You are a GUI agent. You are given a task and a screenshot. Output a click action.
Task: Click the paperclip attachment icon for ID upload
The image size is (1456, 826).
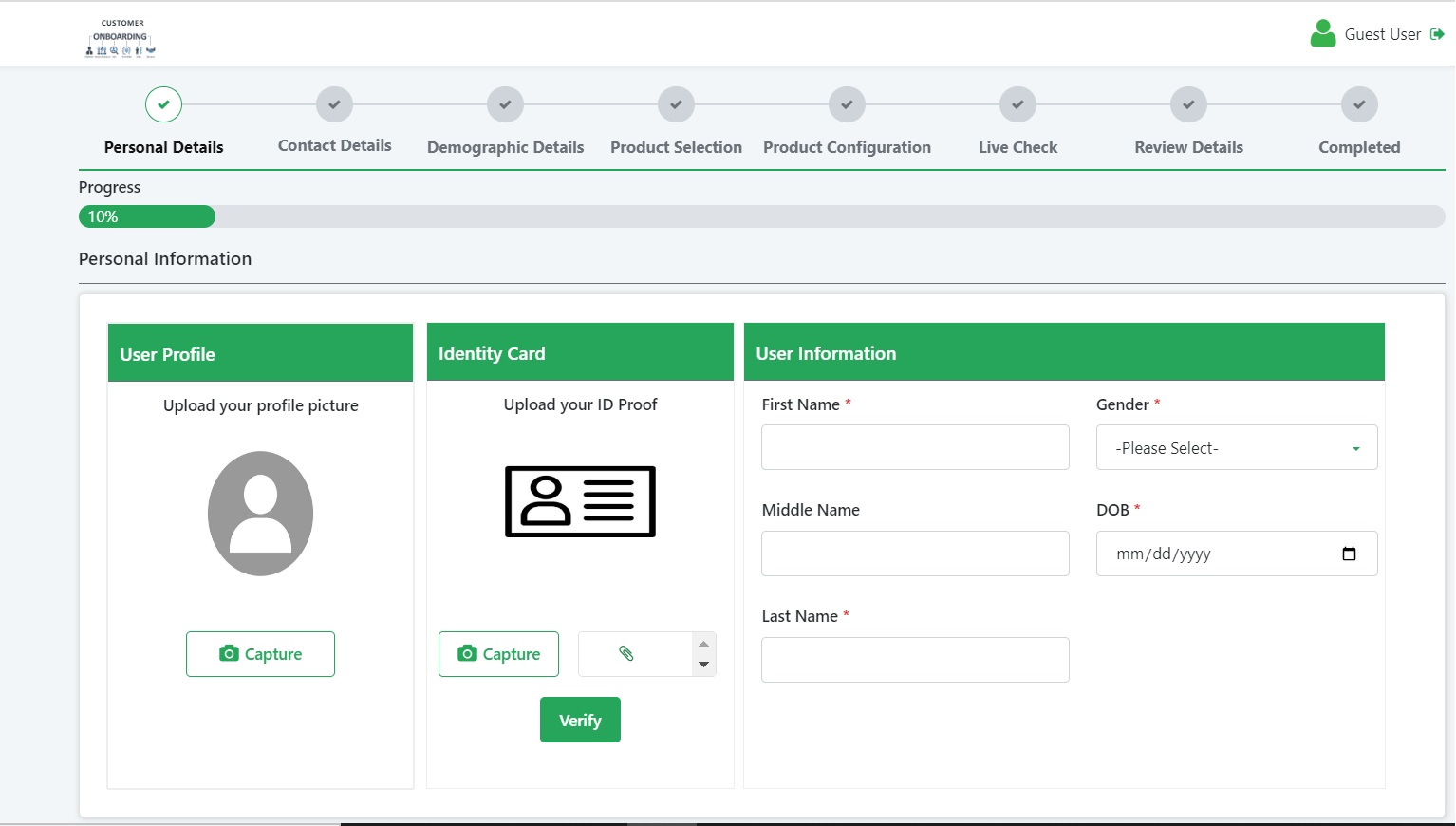(x=626, y=653)
